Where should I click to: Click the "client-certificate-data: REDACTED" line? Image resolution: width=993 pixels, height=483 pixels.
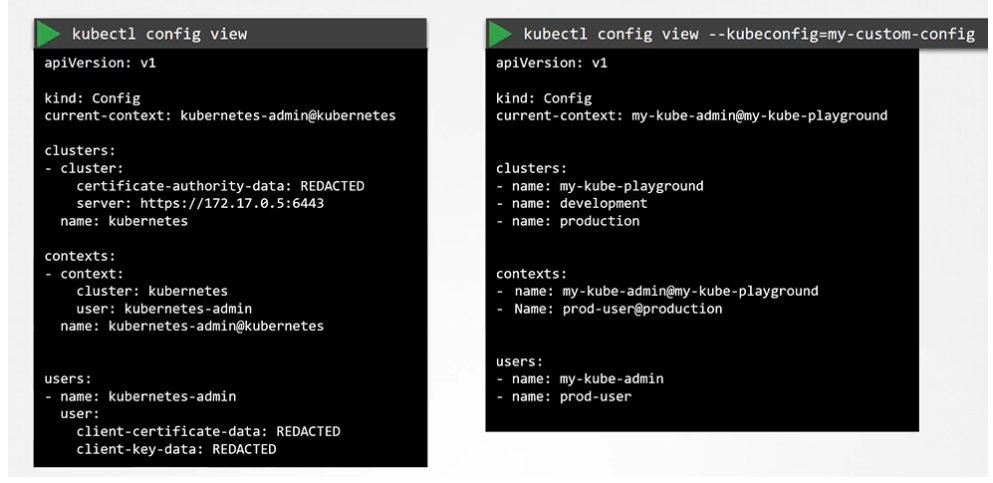coord(208,431)
